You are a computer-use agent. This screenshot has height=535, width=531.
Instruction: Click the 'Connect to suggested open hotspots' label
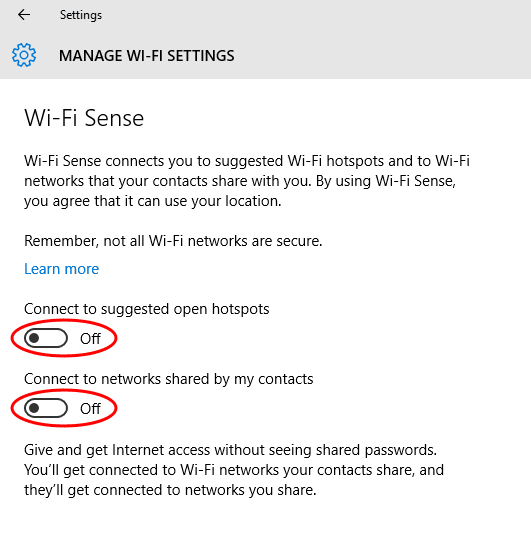point(147,309)
